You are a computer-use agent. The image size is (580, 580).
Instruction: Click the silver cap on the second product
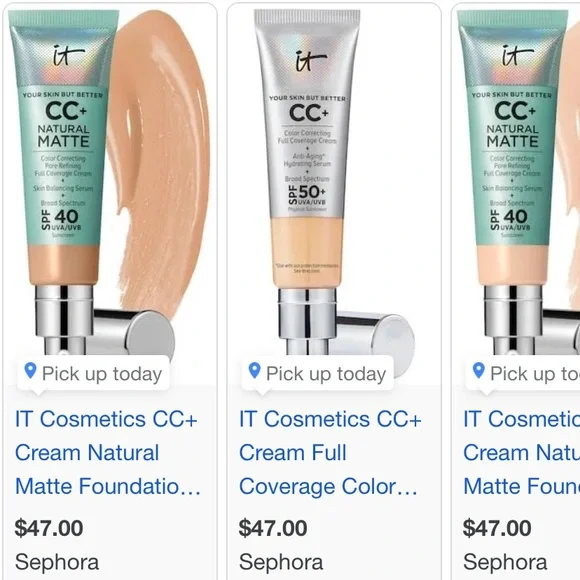(374, 335)
